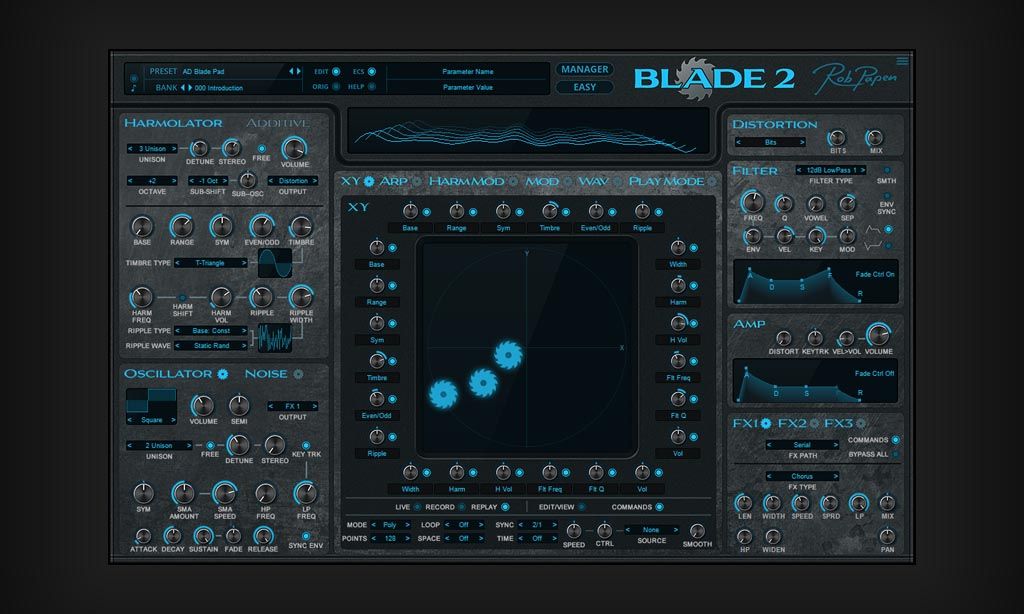Toggle the ECS indicator
1024x614 pixels.
pyautogui.click(x=372, y=71)
